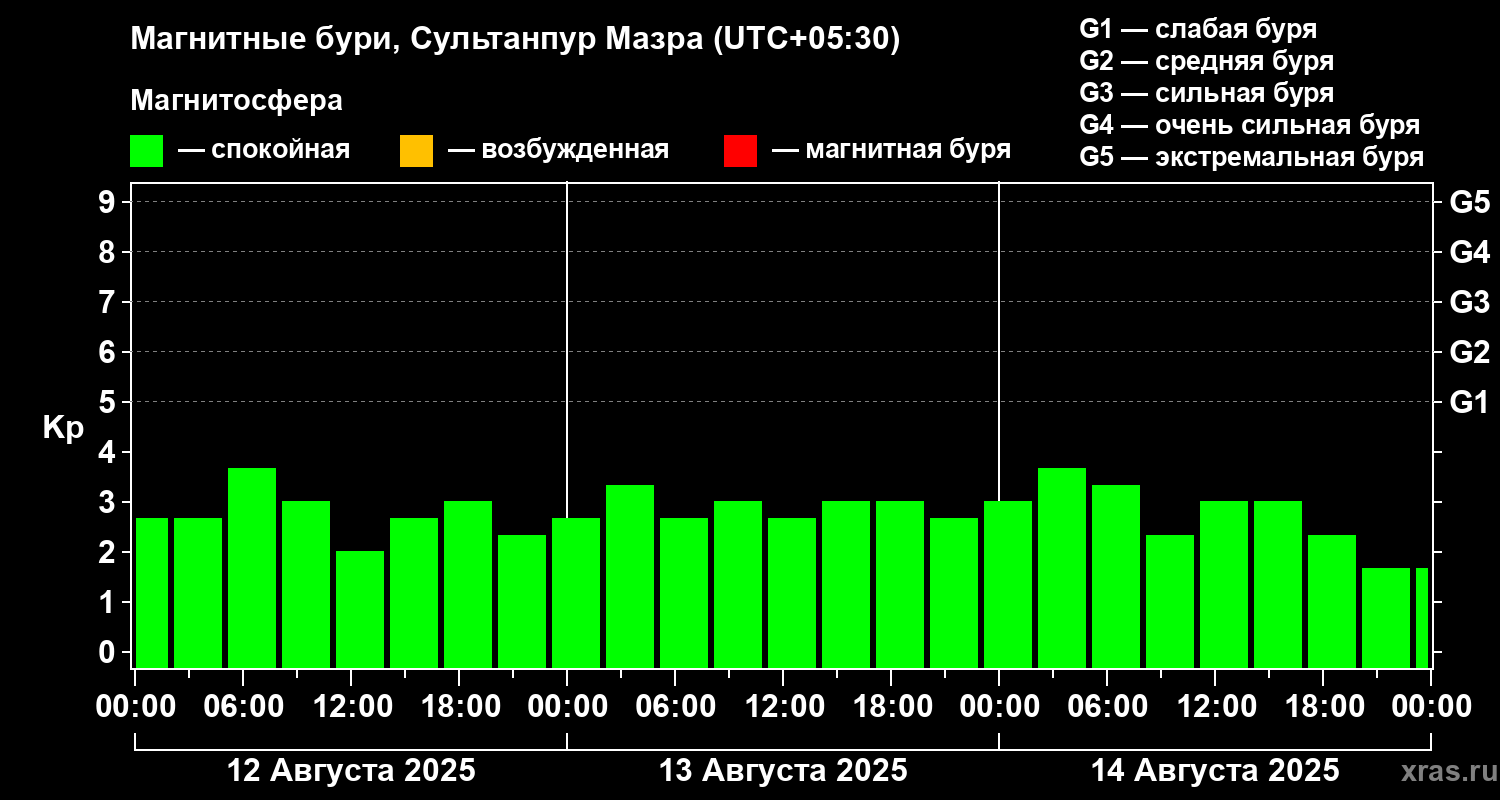Click the right-axis 'G5' label at Kp 9
The width and height of the screenshot is (1500, 800).
(1469, 202)
